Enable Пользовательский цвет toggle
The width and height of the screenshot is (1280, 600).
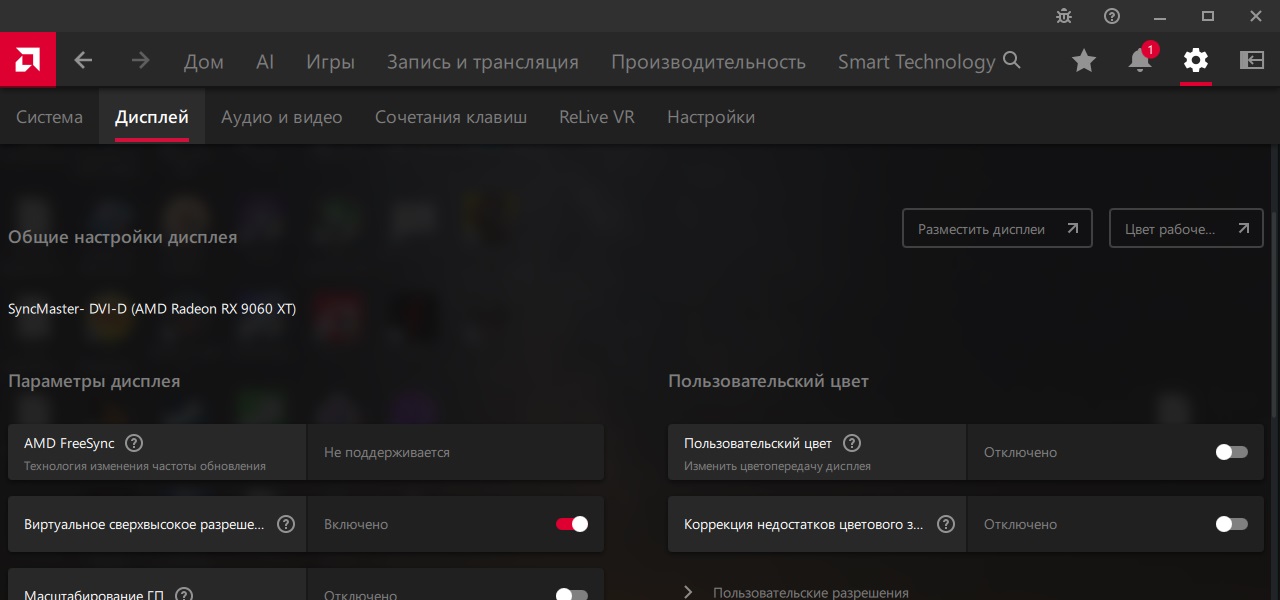coord(1232,452)
